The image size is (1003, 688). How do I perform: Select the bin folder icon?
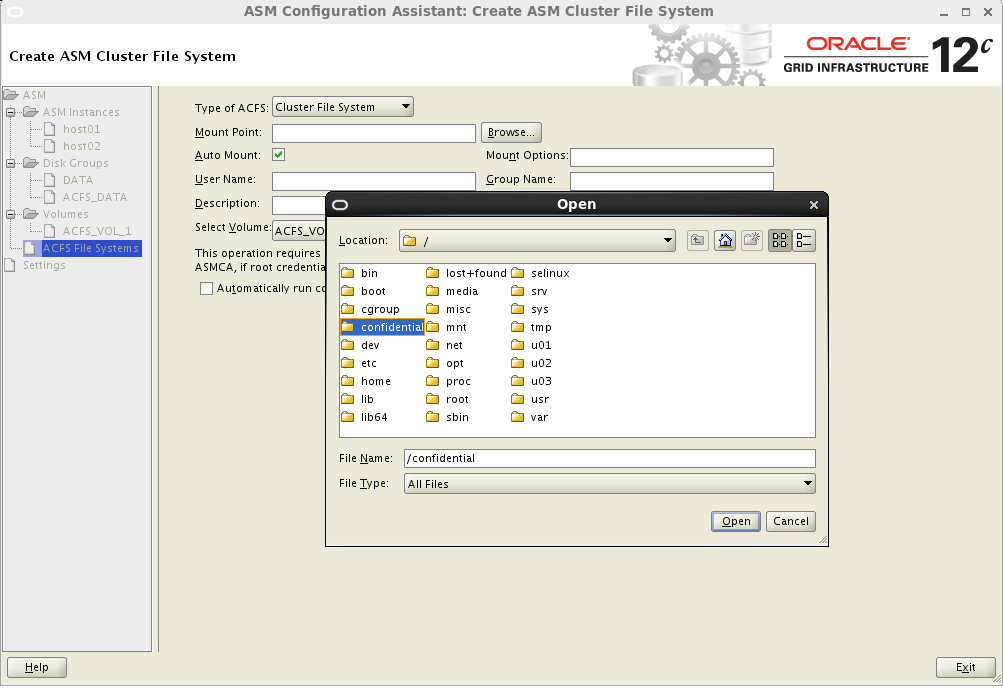348,273
